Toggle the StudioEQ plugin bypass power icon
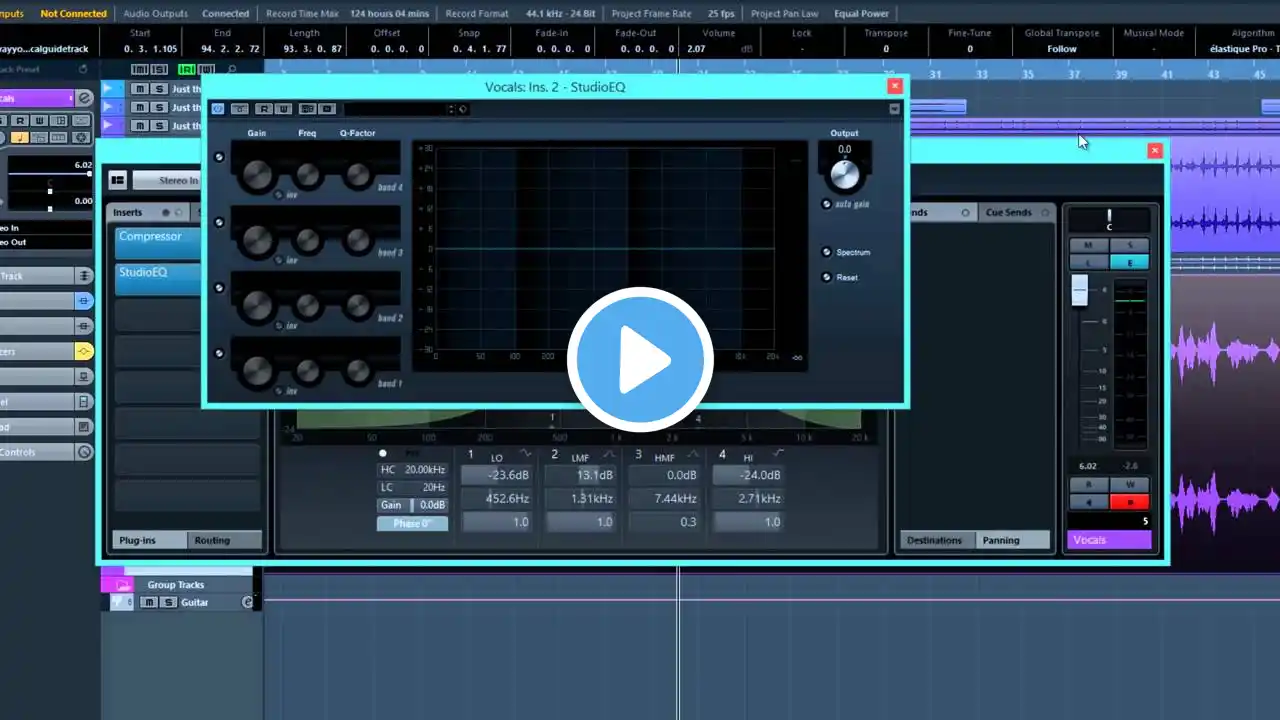The image size is (1280, 720). coord(218,109)
